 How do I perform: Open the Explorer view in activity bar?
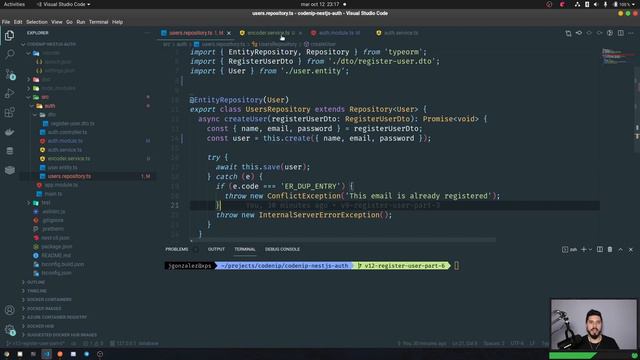(x=9, y=36)
